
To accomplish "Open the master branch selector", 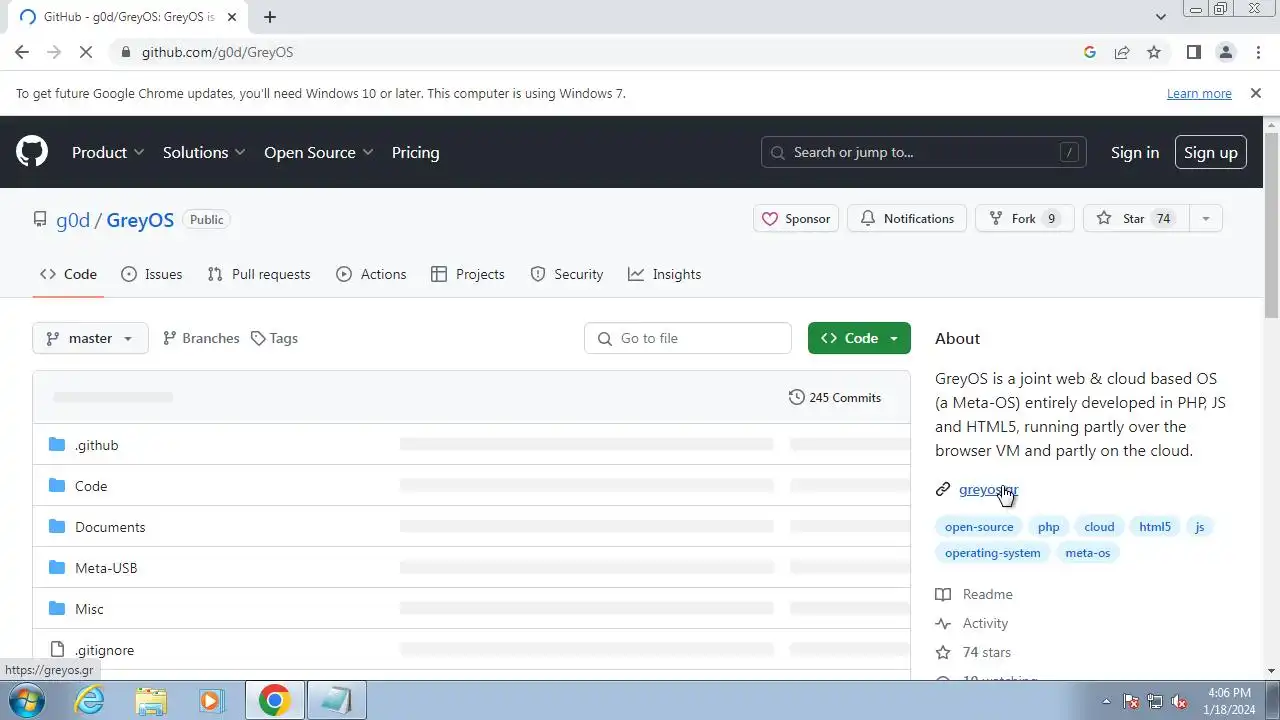I will point(90,338).
